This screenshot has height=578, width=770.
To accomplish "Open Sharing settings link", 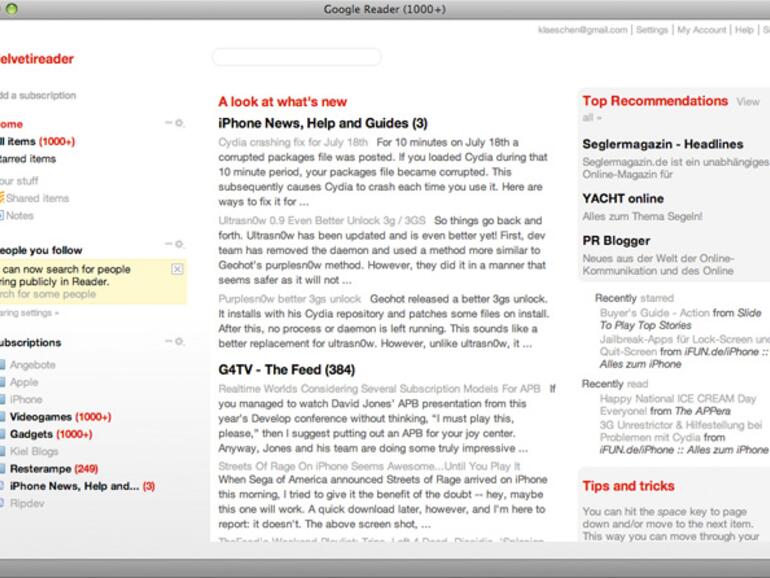I will tap(29, 313).
